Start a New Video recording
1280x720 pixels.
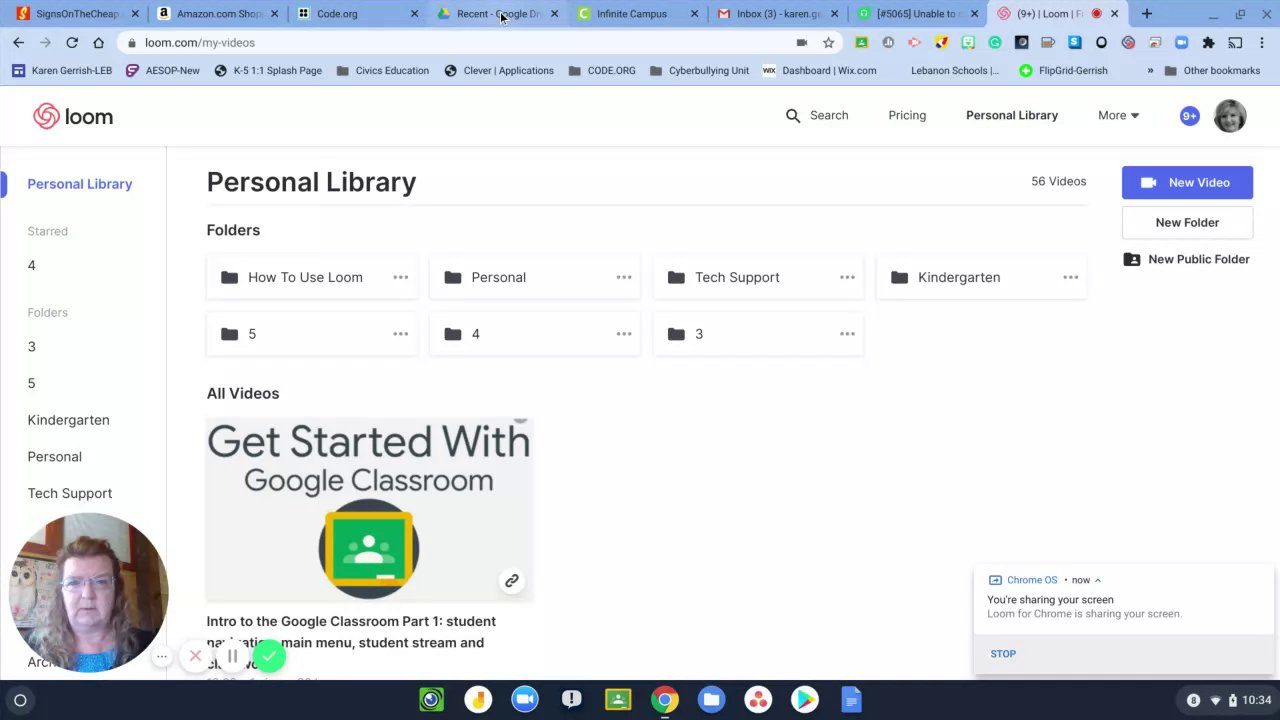click(1187, 182)
